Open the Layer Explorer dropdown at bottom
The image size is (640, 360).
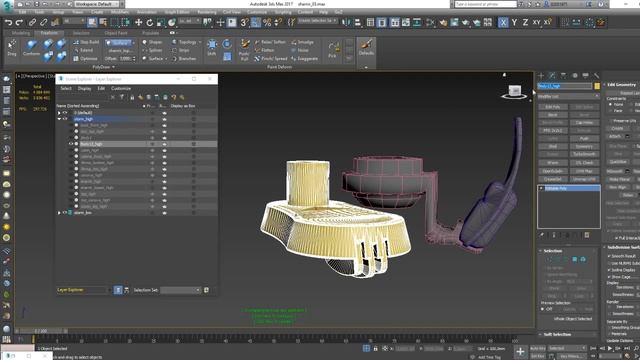click(83, 290)
